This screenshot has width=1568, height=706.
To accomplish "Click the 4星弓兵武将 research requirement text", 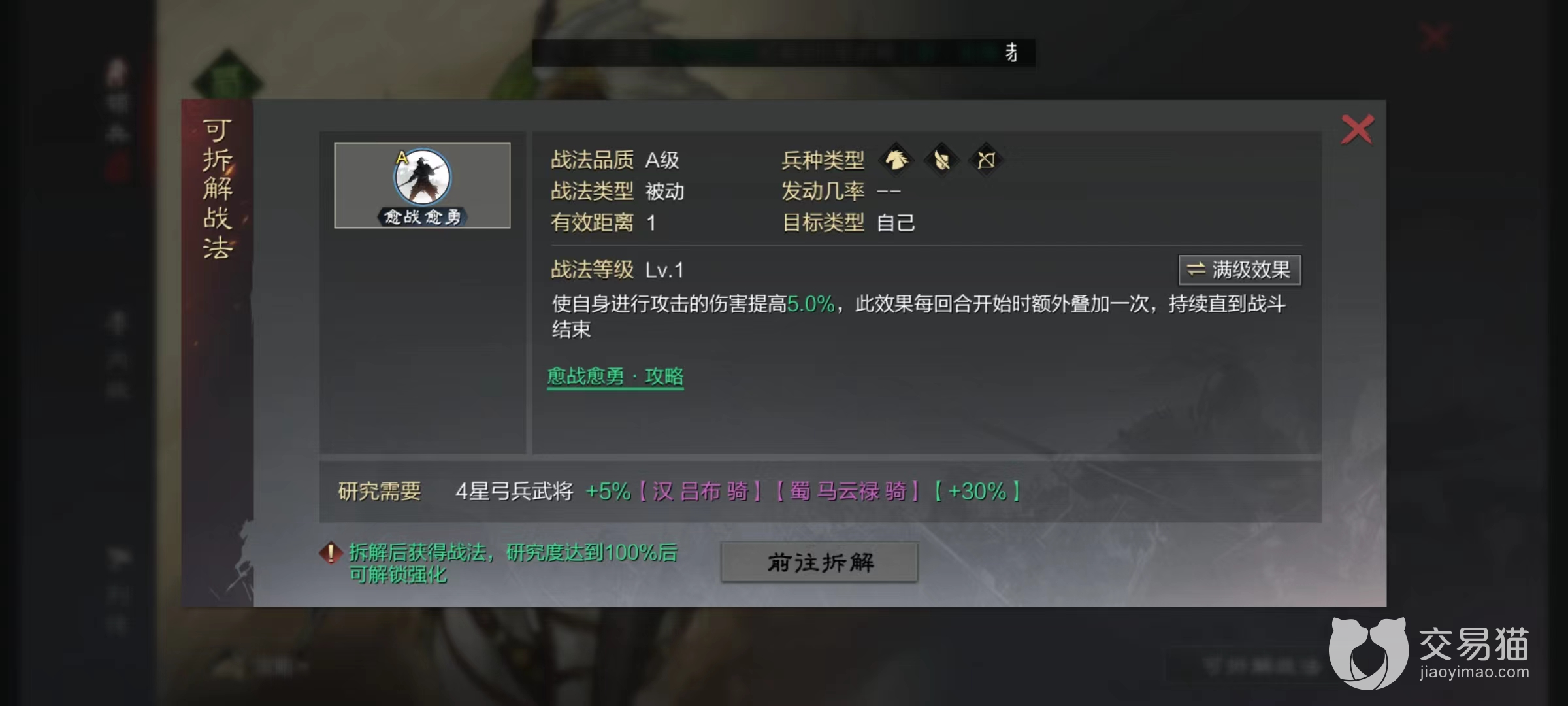I will [x=514, y=491].
